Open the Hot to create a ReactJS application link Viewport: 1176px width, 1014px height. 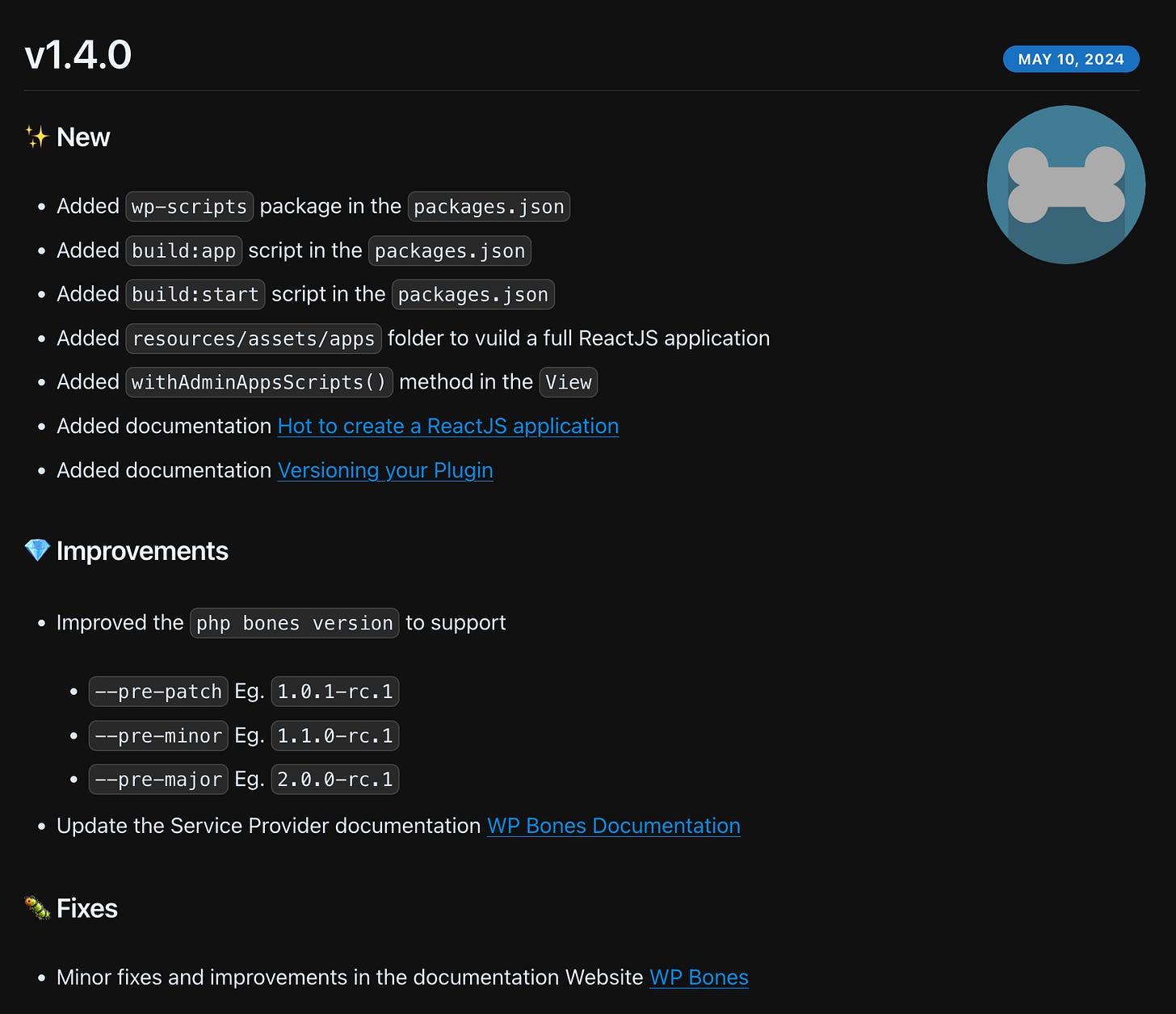447,426
